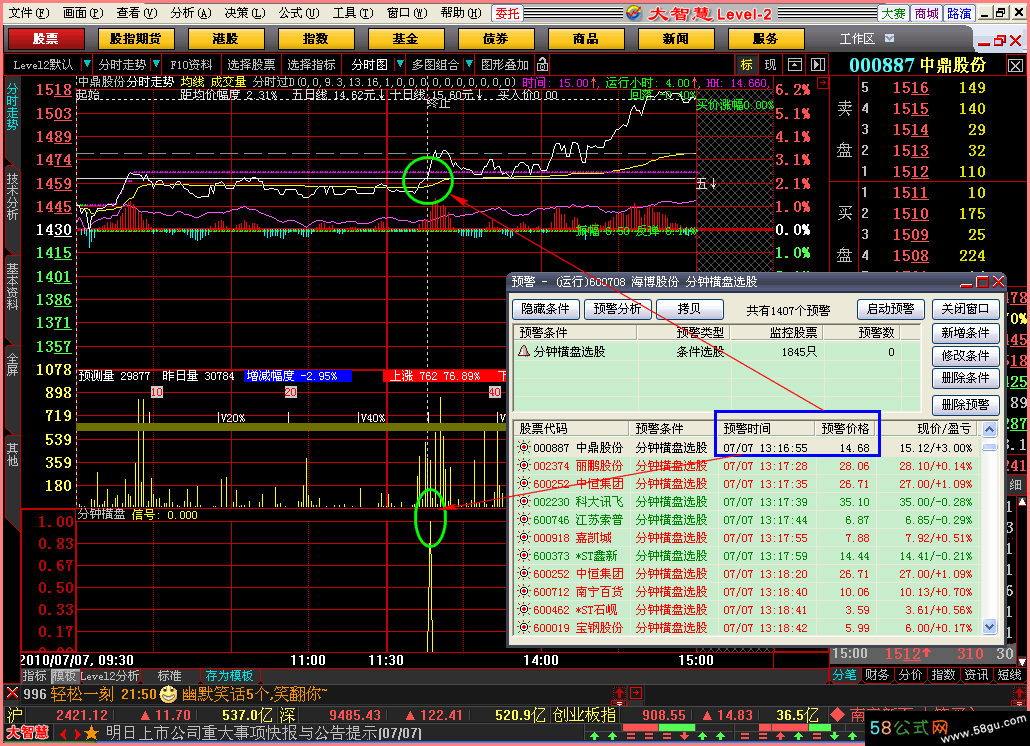This screenshot has width=1030, height=746.
Task: Click the 存为模板 link below the chart
Action: [229, 676]
